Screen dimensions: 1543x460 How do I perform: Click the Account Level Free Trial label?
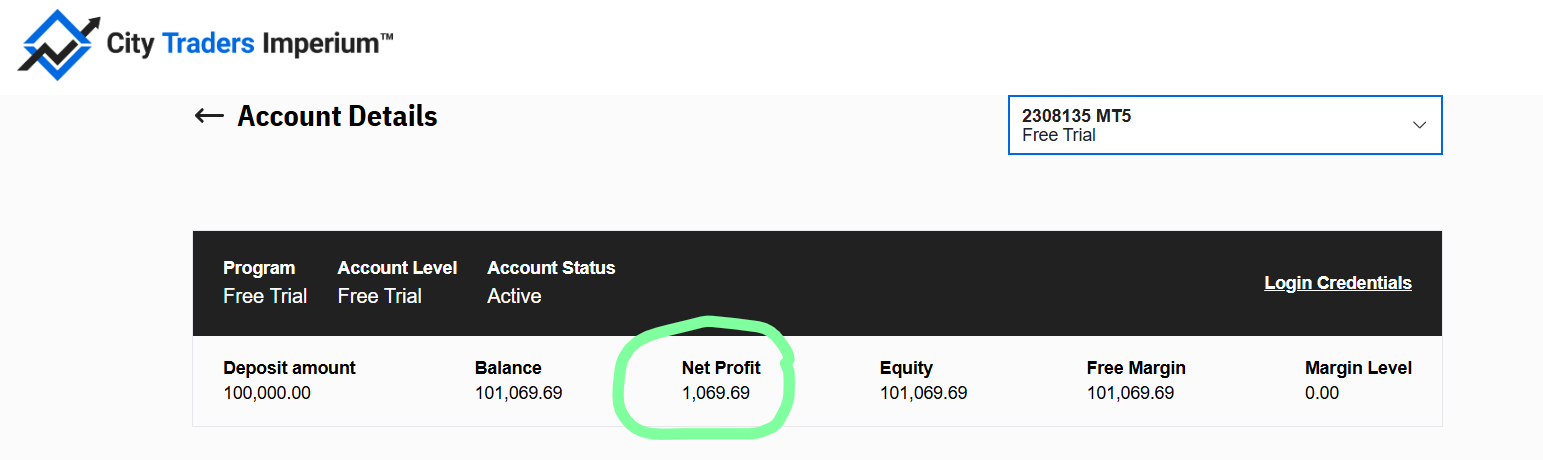[380, 296]
